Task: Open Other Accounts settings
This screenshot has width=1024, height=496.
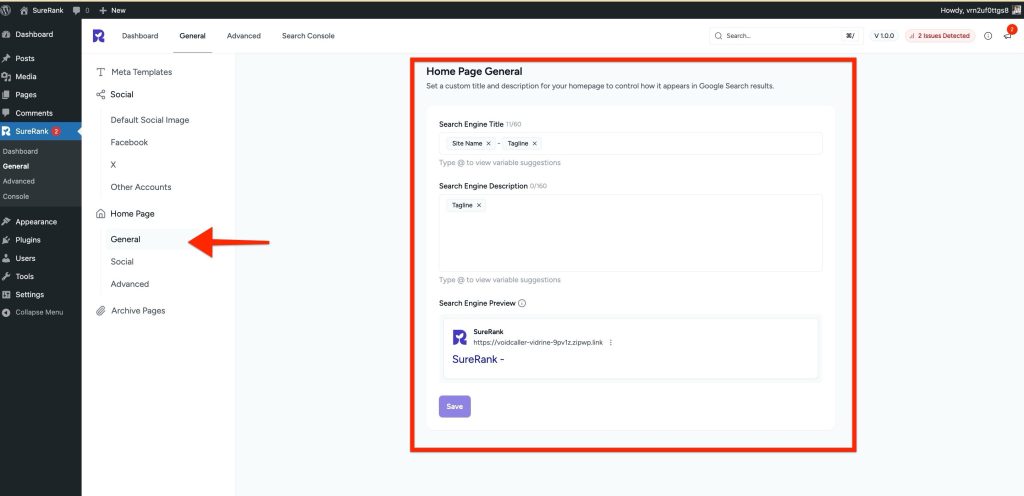Action: (x=141, y=187)
